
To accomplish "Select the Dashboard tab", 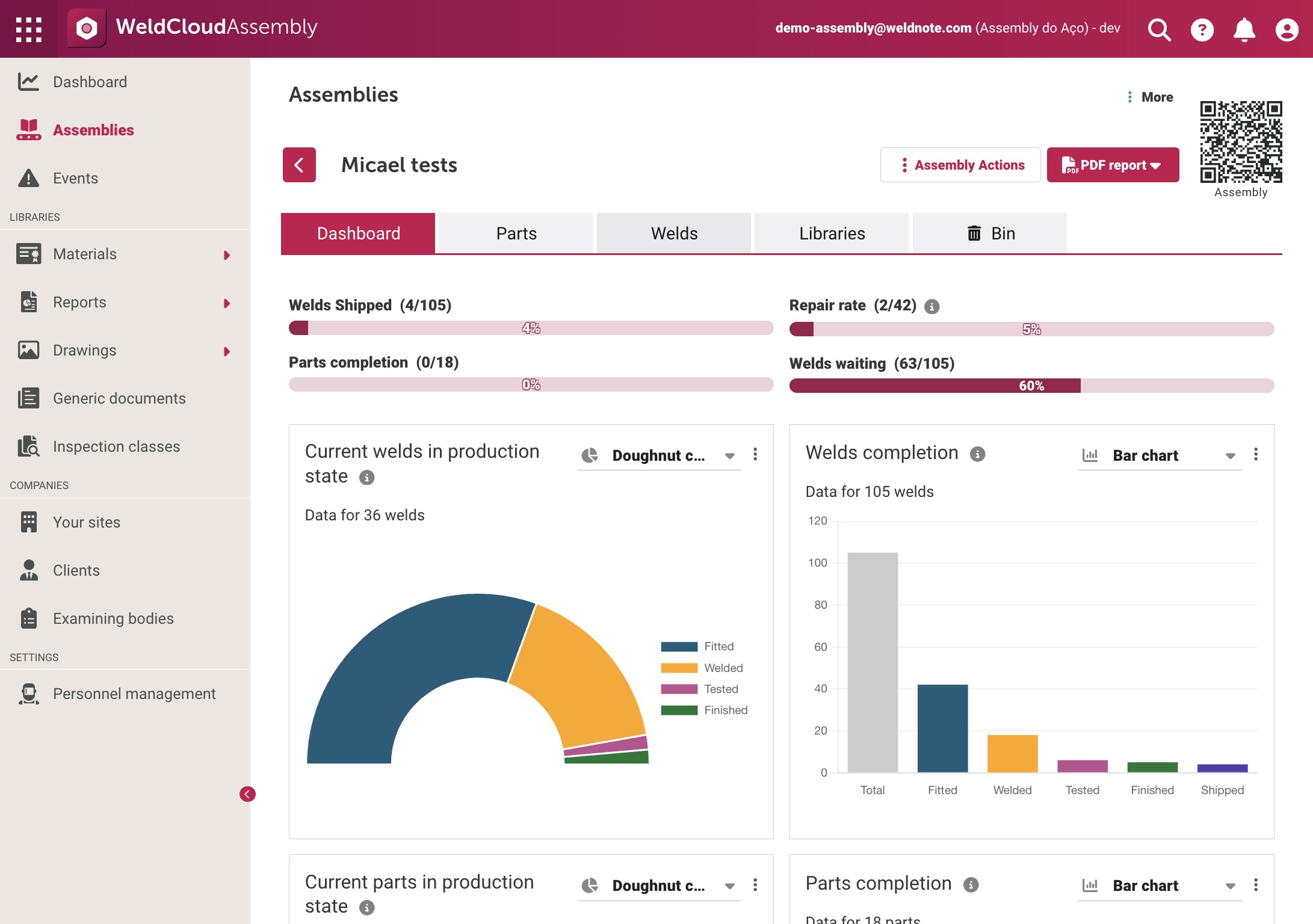I will click(x=358, y=233).
